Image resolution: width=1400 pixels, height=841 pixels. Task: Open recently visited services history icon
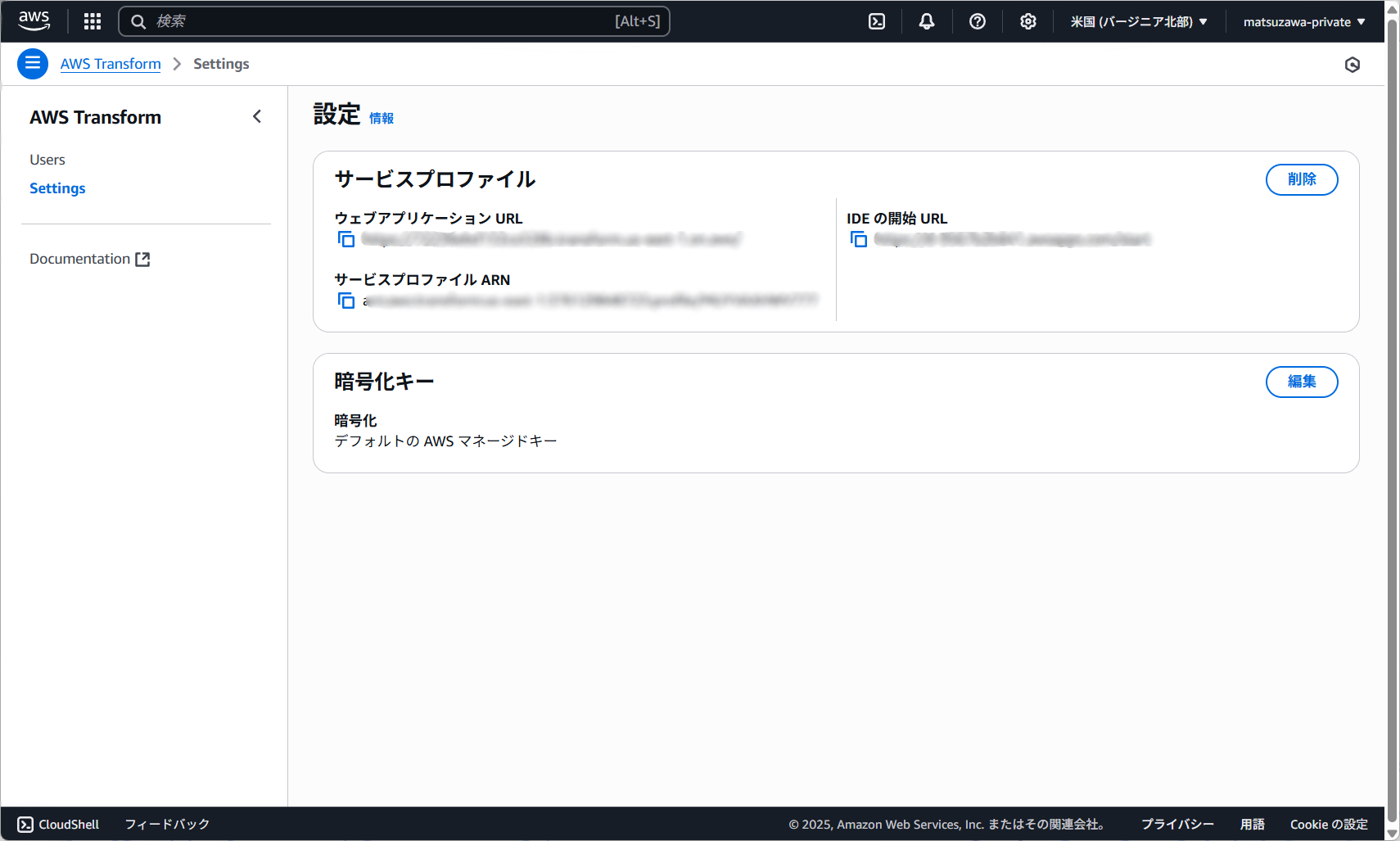pyautogui.click(x=1353, y=64)
